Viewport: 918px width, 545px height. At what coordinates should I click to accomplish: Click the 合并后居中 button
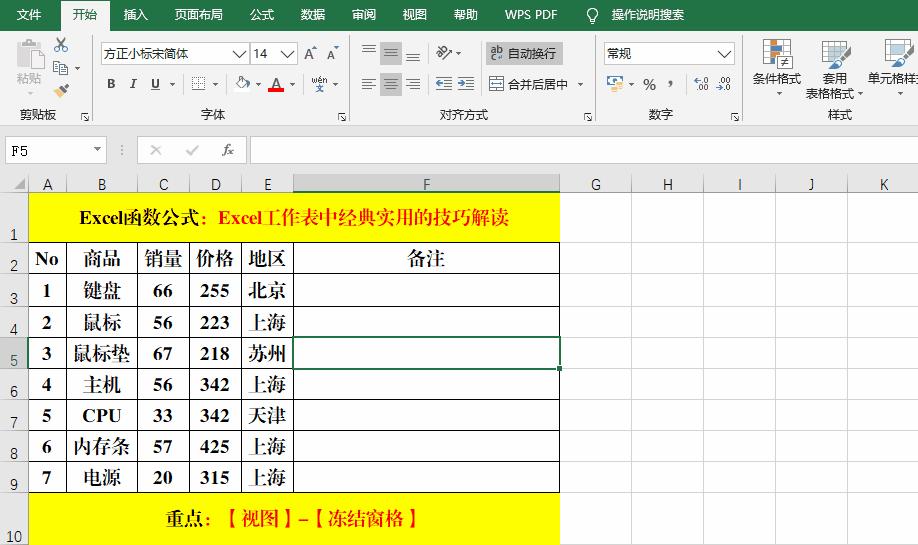[529, 84]
